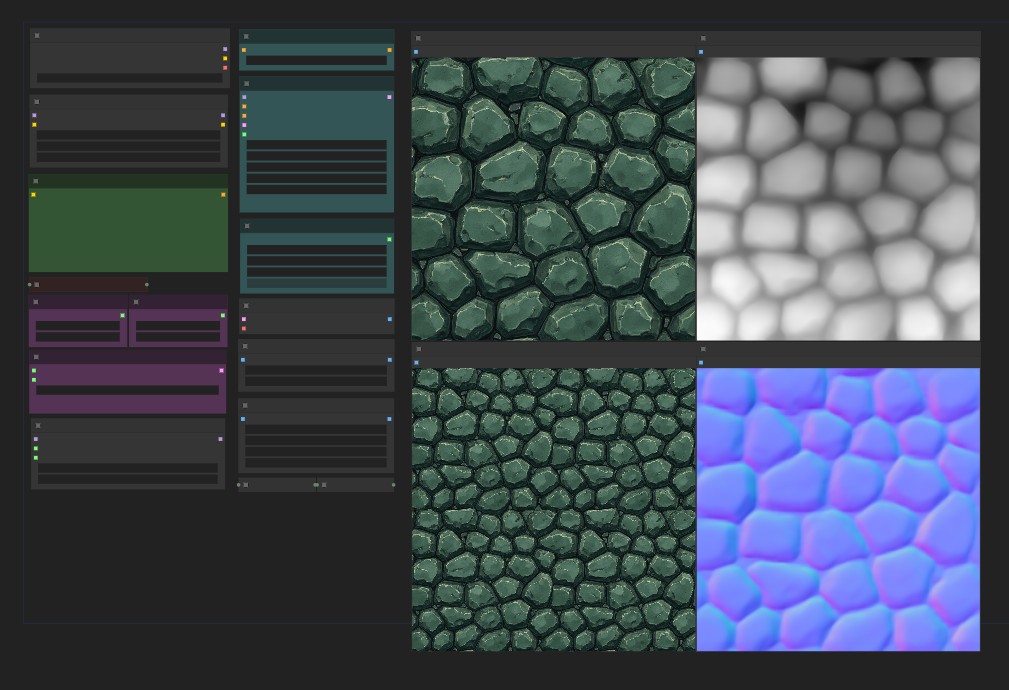Toggle collapse dot of the wide purple node
Viewport: 1009px width, 690px height.
pyautogui.click(x=36, y=357)
